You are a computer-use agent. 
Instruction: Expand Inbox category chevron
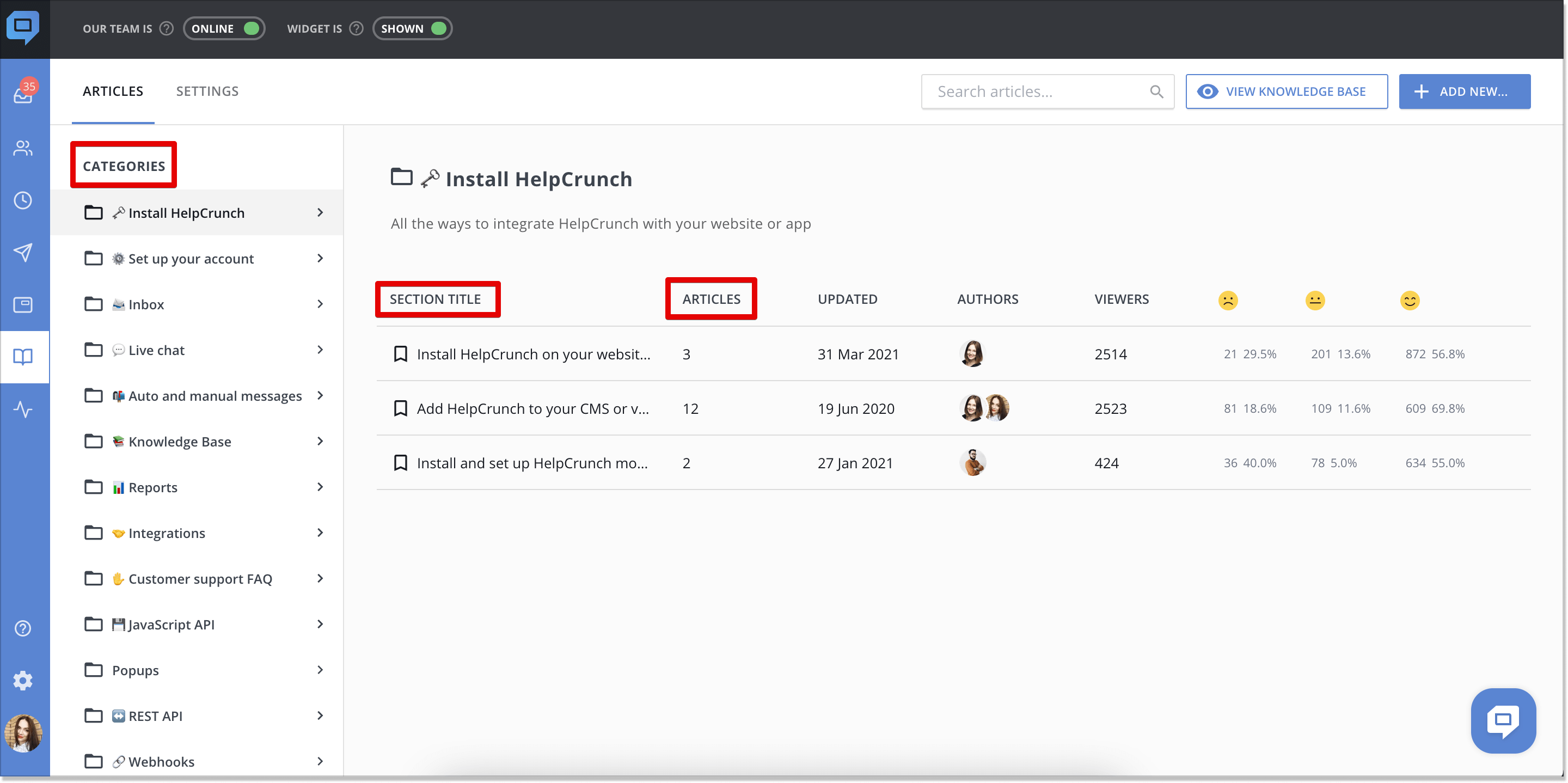[320, 304]
